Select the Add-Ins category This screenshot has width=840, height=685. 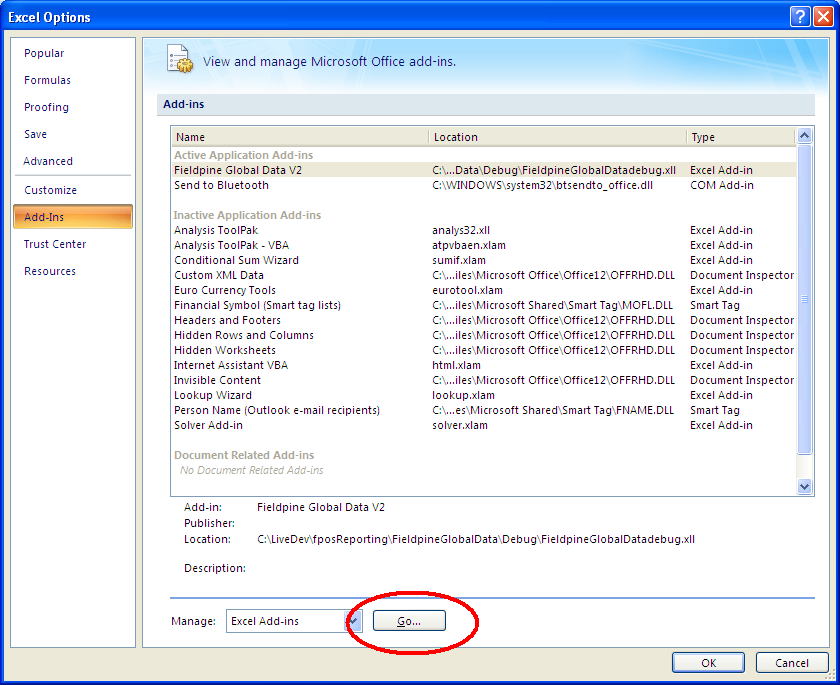pos(73,216)
